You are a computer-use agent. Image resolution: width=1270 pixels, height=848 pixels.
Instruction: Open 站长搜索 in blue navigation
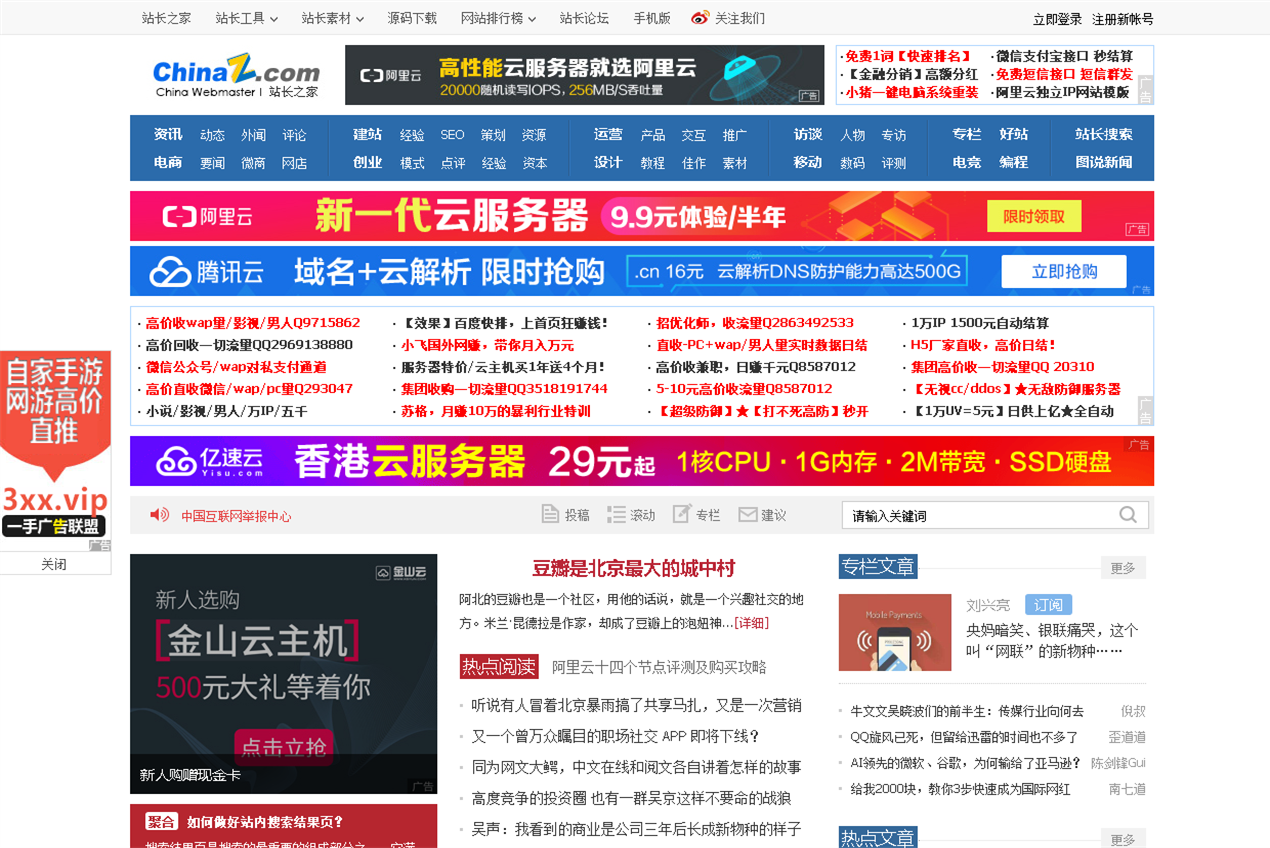click(1104, 134)
